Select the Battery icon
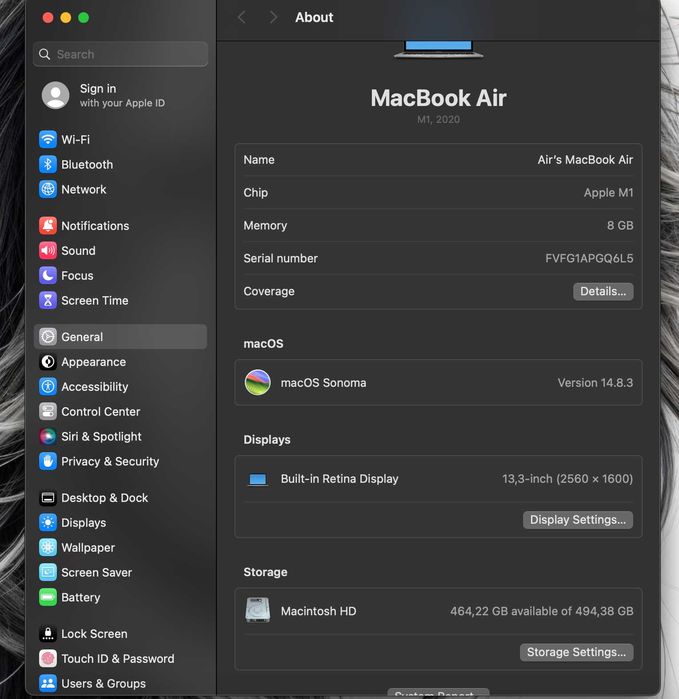 [48, 597]
